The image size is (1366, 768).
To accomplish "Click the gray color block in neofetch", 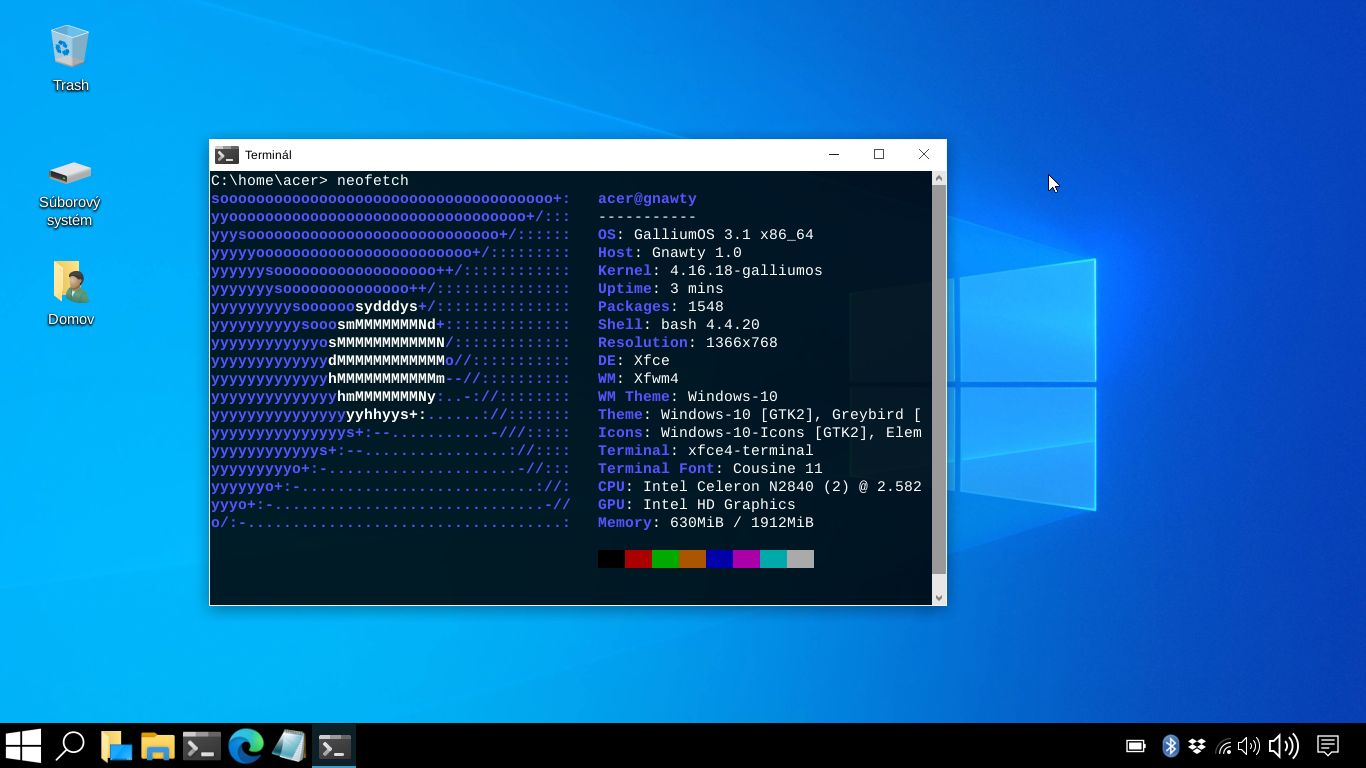I will coord(800,559).
